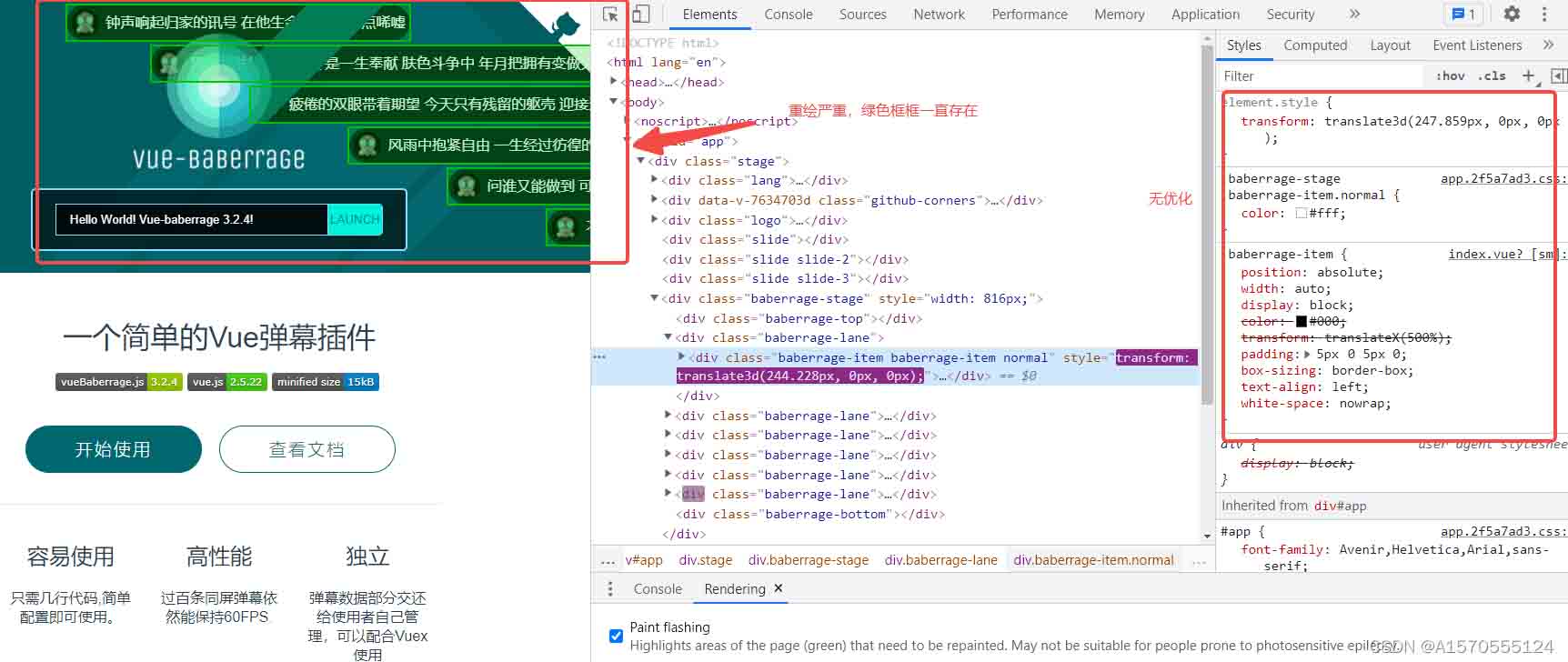
Task: Disable the Paint flashing checkbox
Action: 616,636
